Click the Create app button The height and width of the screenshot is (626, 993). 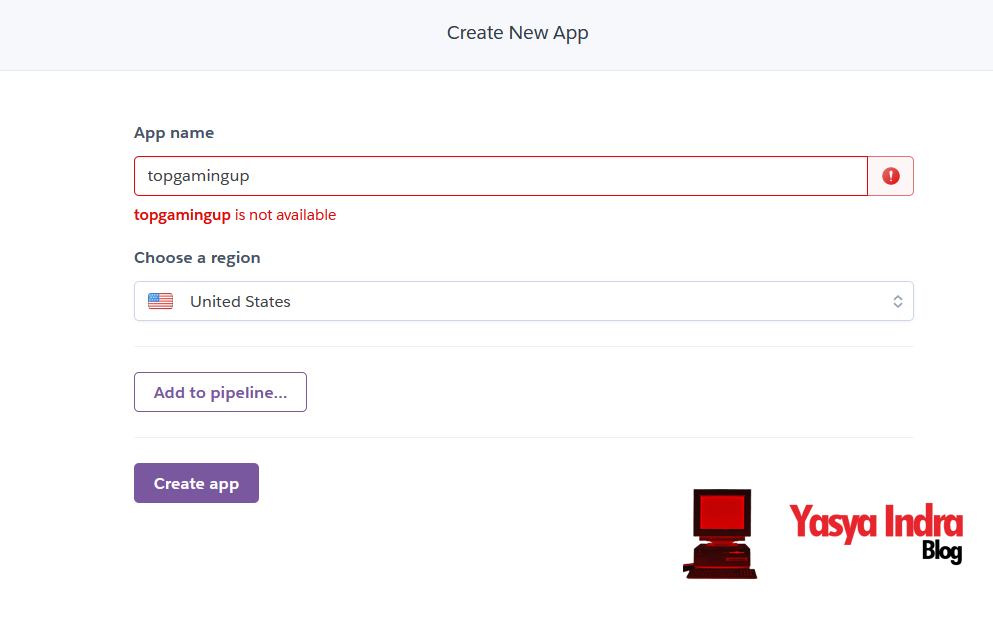196,483
